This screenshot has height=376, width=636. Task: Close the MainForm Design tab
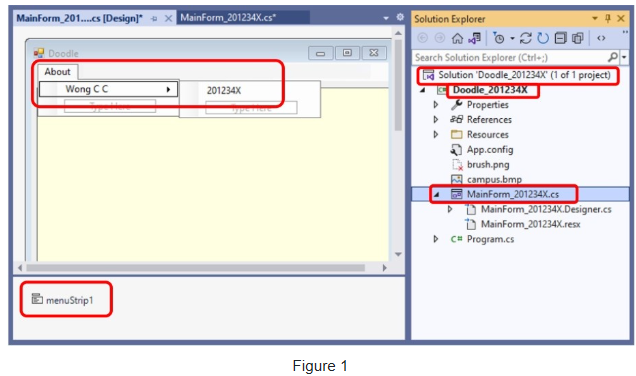(x=168, y=18)
